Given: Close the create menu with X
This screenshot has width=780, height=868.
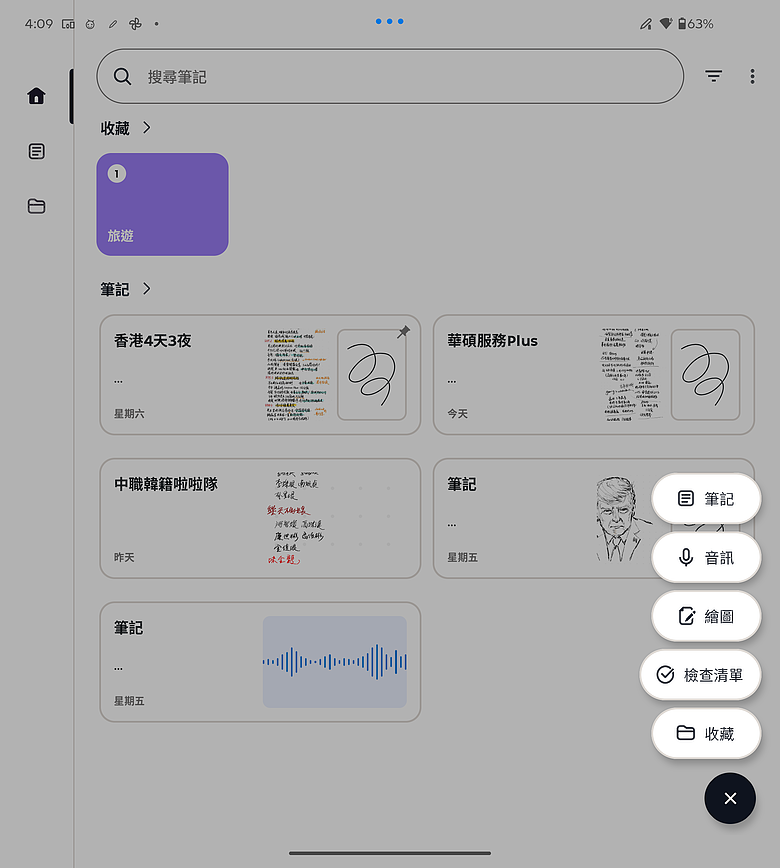Looking at the screenshot, I should (730, 798).
